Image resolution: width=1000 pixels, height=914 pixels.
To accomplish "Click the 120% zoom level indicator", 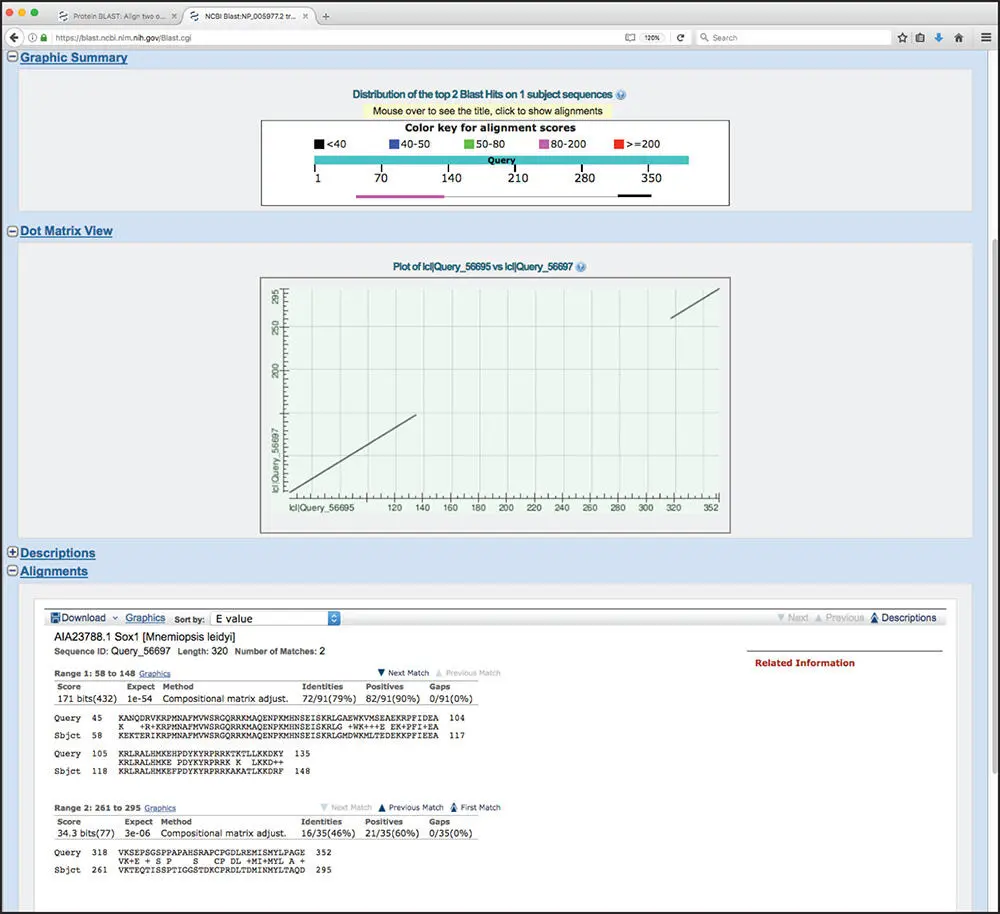I will click(x=652, y=38).
